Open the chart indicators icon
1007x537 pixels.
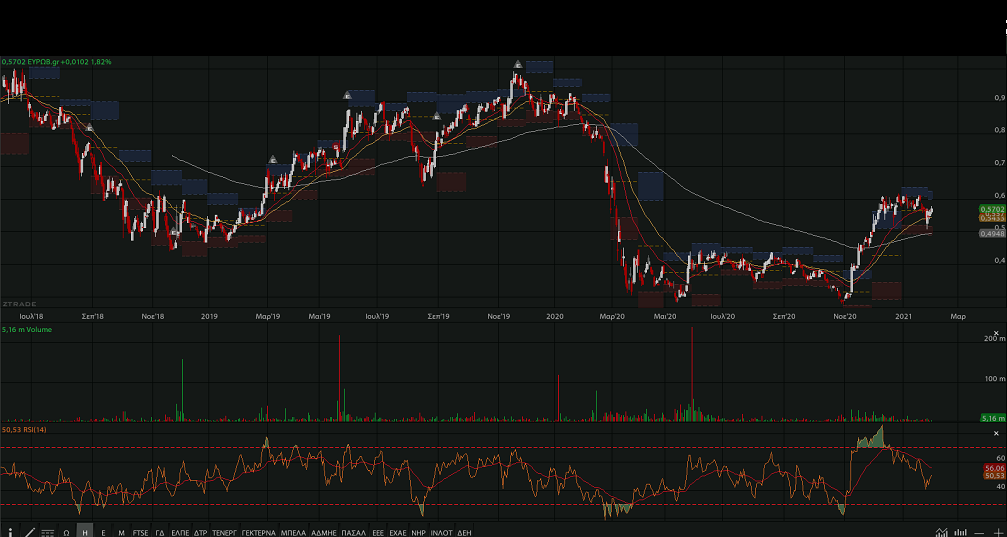(x=940, y=532)
